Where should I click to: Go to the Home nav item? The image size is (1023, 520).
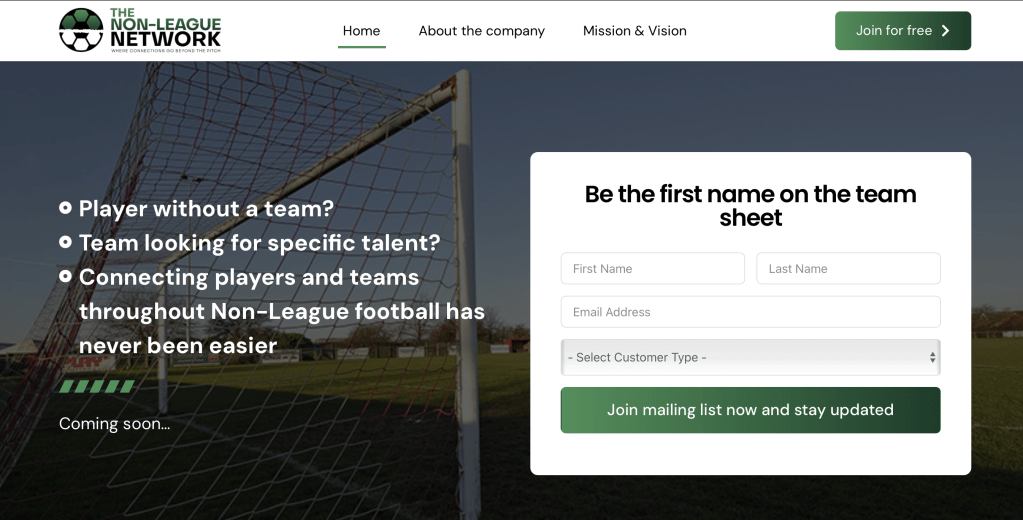coord(361,31)
